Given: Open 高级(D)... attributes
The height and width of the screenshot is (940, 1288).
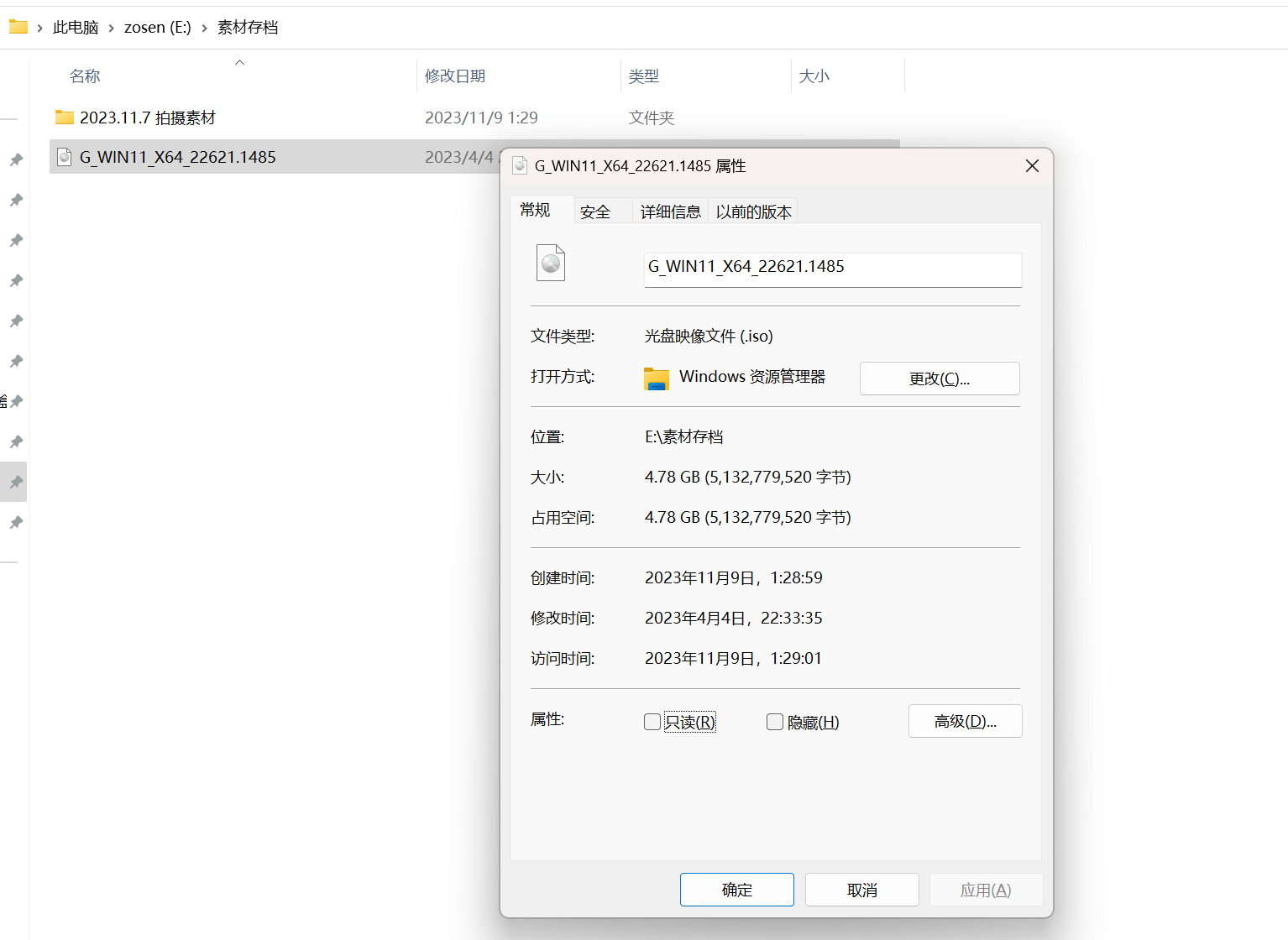Looking at the screenshot, I should (x=966, y=721).
